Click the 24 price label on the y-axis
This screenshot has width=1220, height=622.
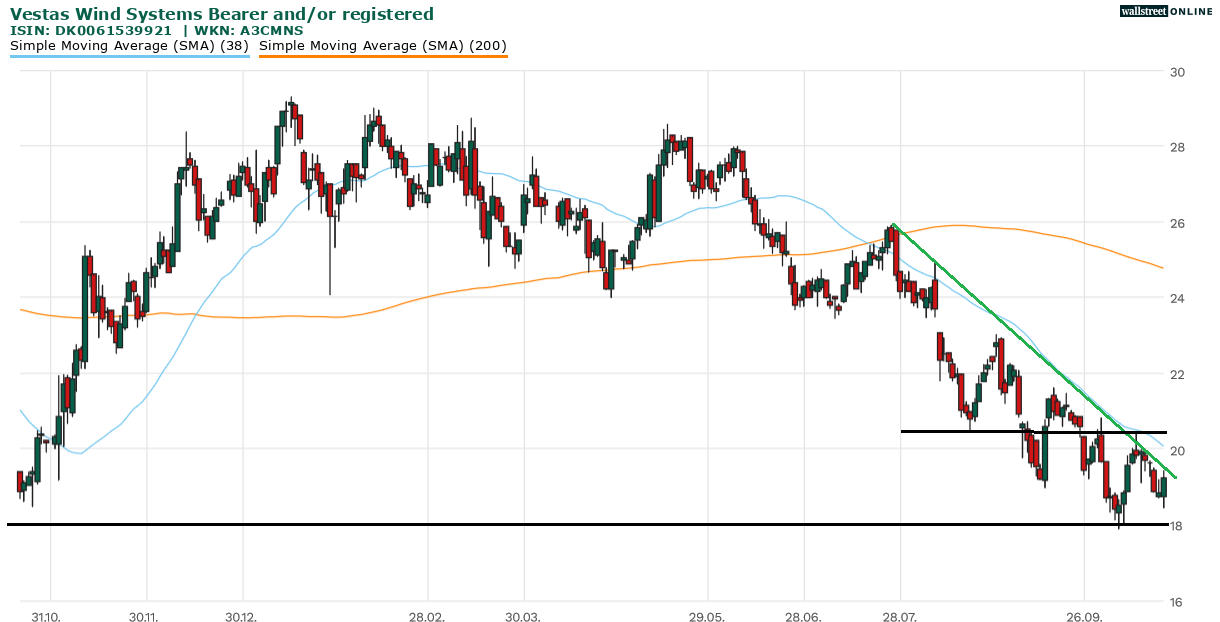point(1177,298)
